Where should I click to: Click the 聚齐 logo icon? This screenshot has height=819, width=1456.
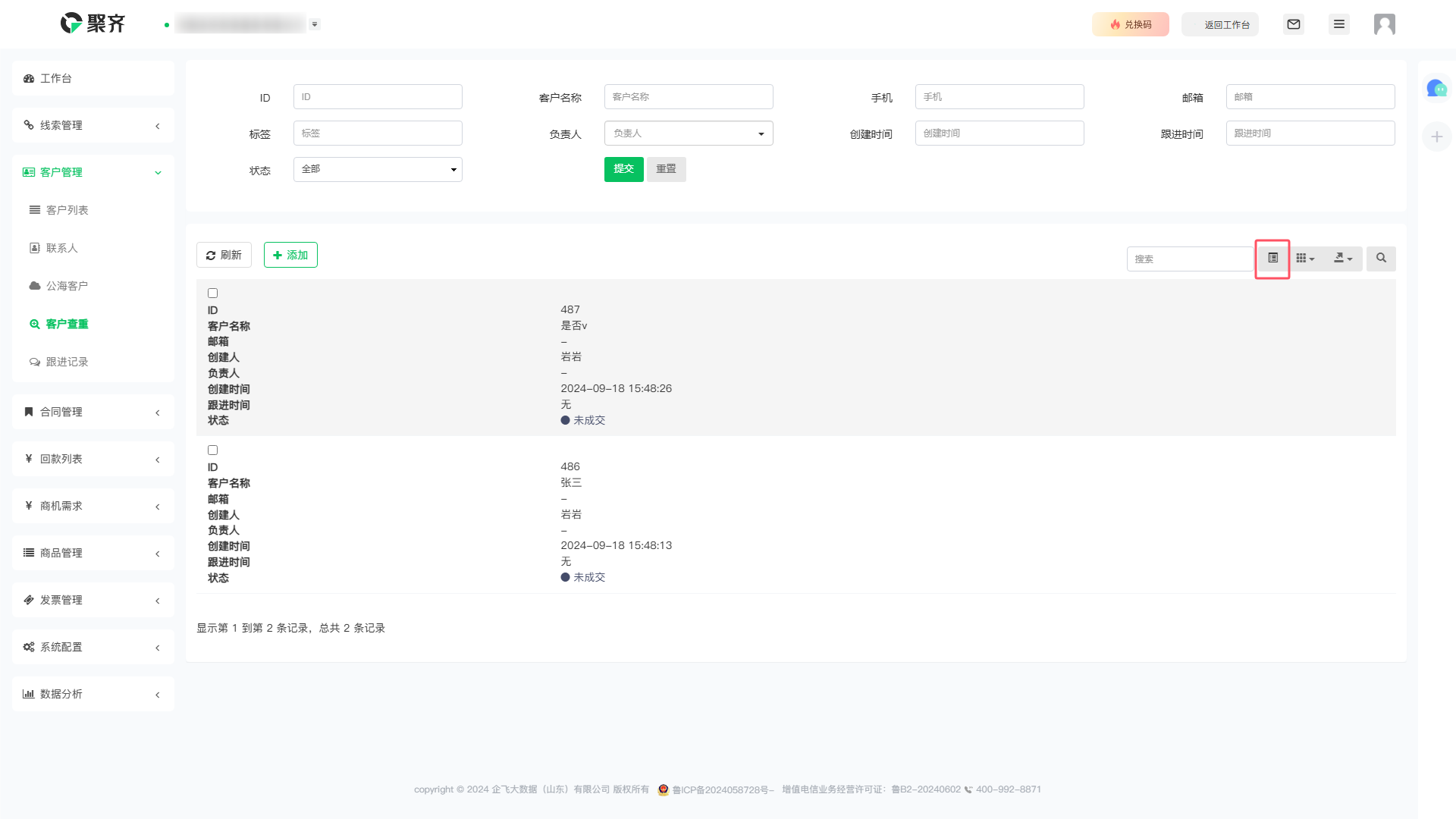tap(71, 24)
